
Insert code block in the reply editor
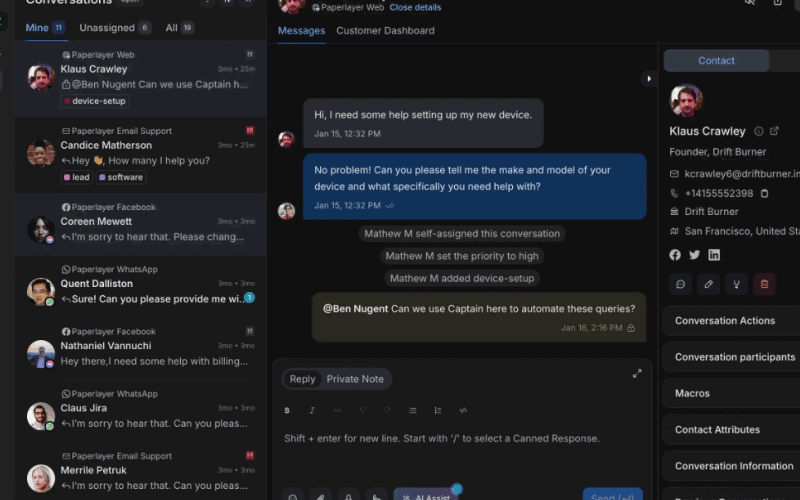click(x=463, y=410)
